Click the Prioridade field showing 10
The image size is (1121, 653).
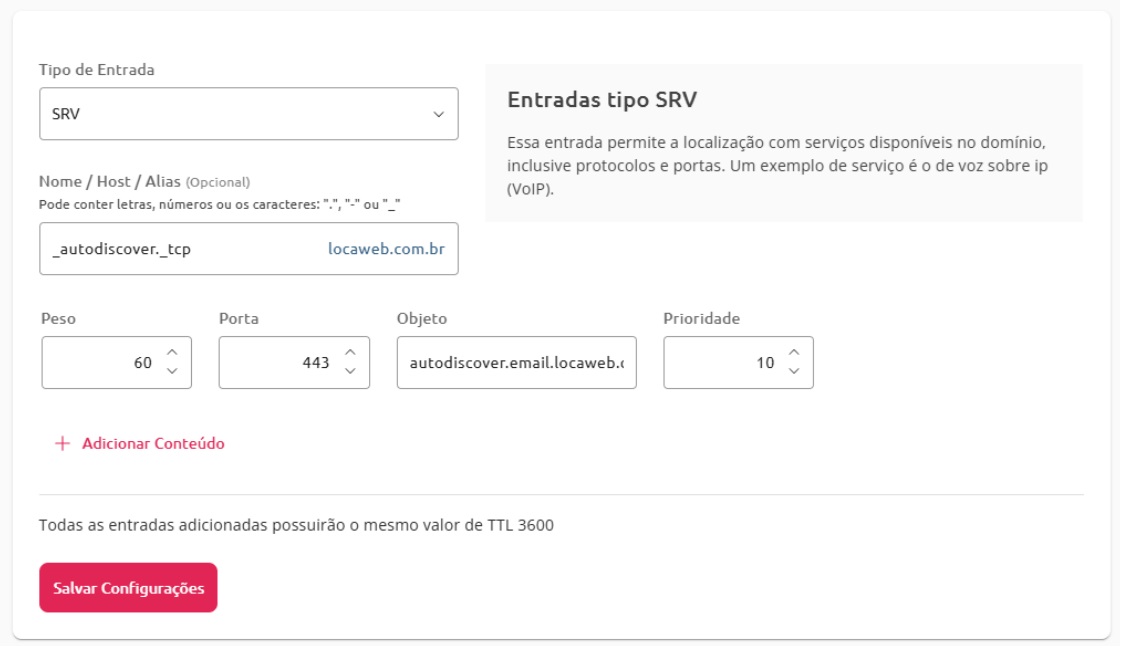pyautogui.click(x=738, y=363)
